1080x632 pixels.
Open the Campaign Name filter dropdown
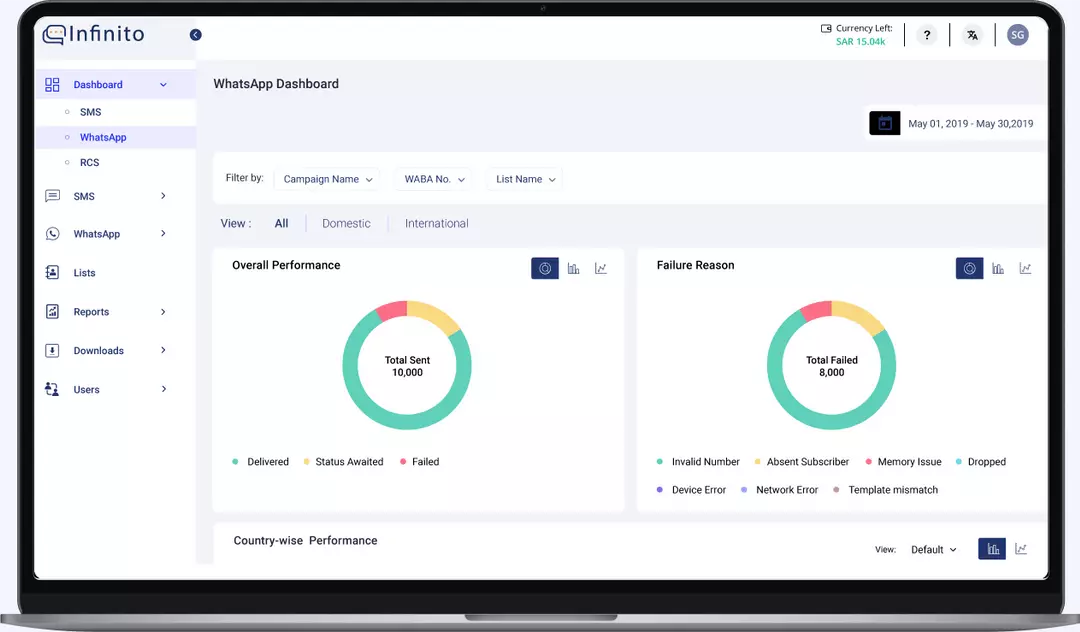click(327, 179)
